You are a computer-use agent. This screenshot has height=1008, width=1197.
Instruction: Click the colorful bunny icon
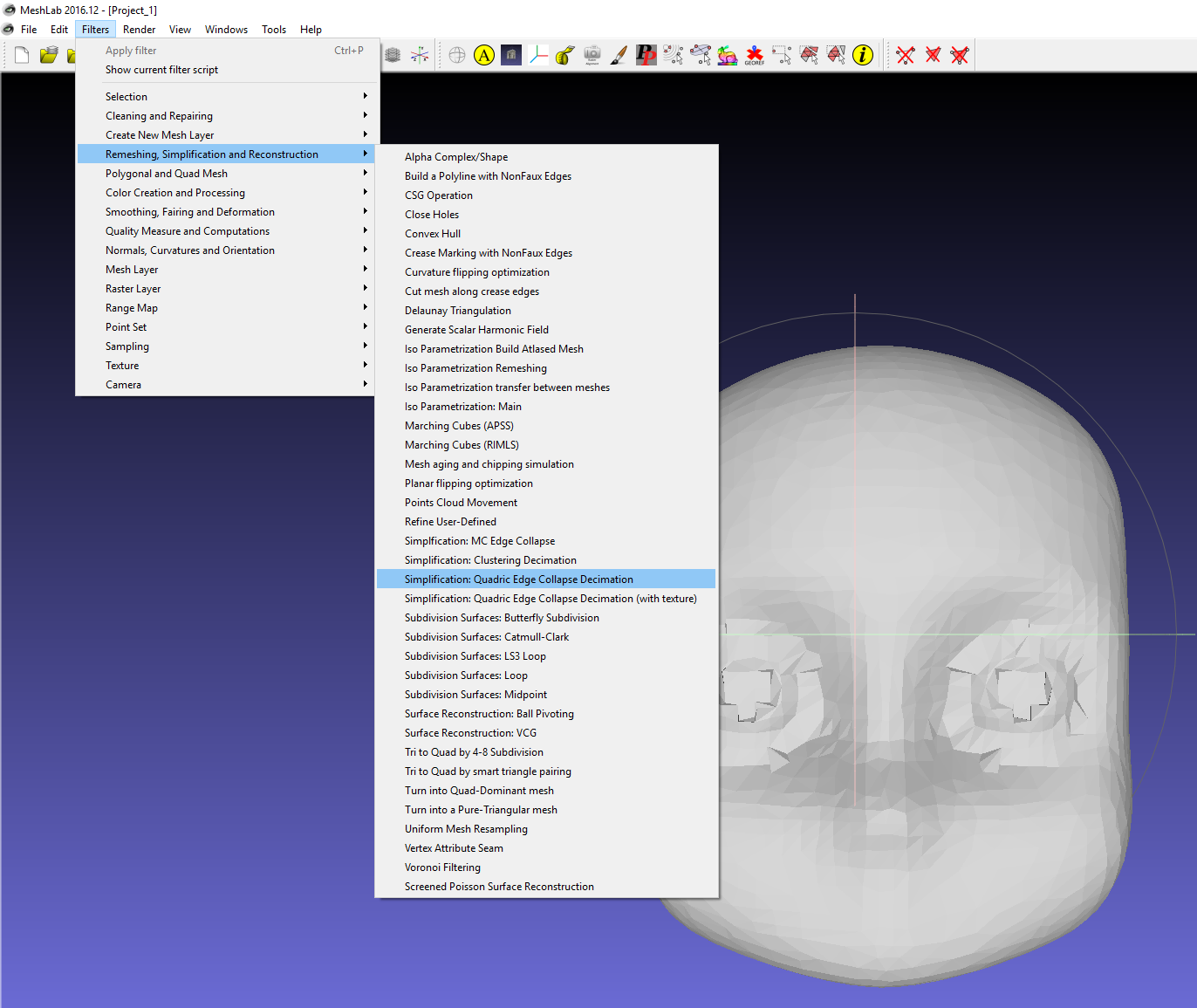(x=728, y=56)
